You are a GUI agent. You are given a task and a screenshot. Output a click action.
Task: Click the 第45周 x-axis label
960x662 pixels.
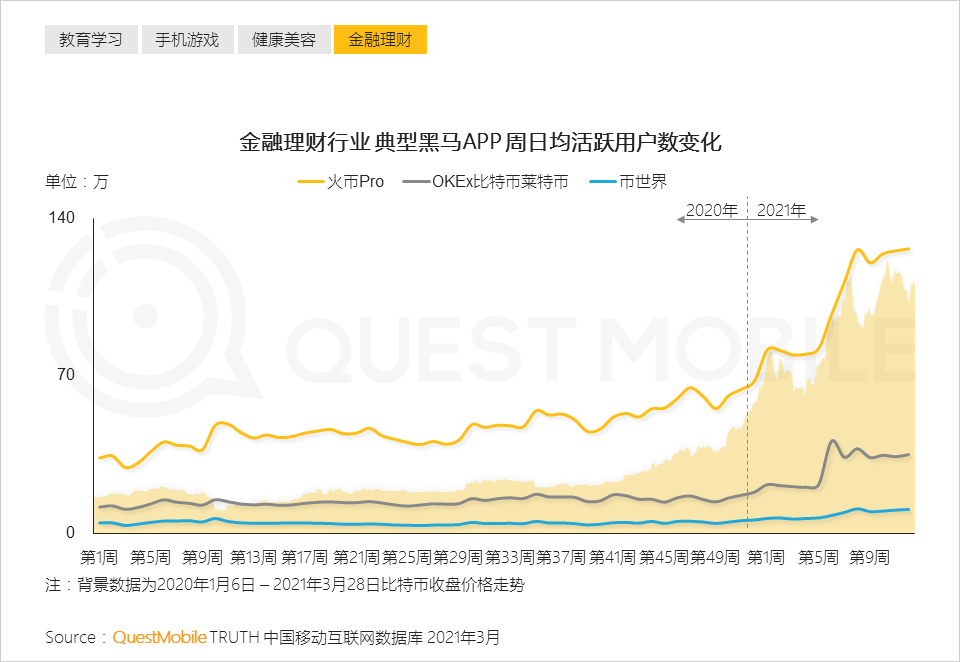click(x=664, y=557)
